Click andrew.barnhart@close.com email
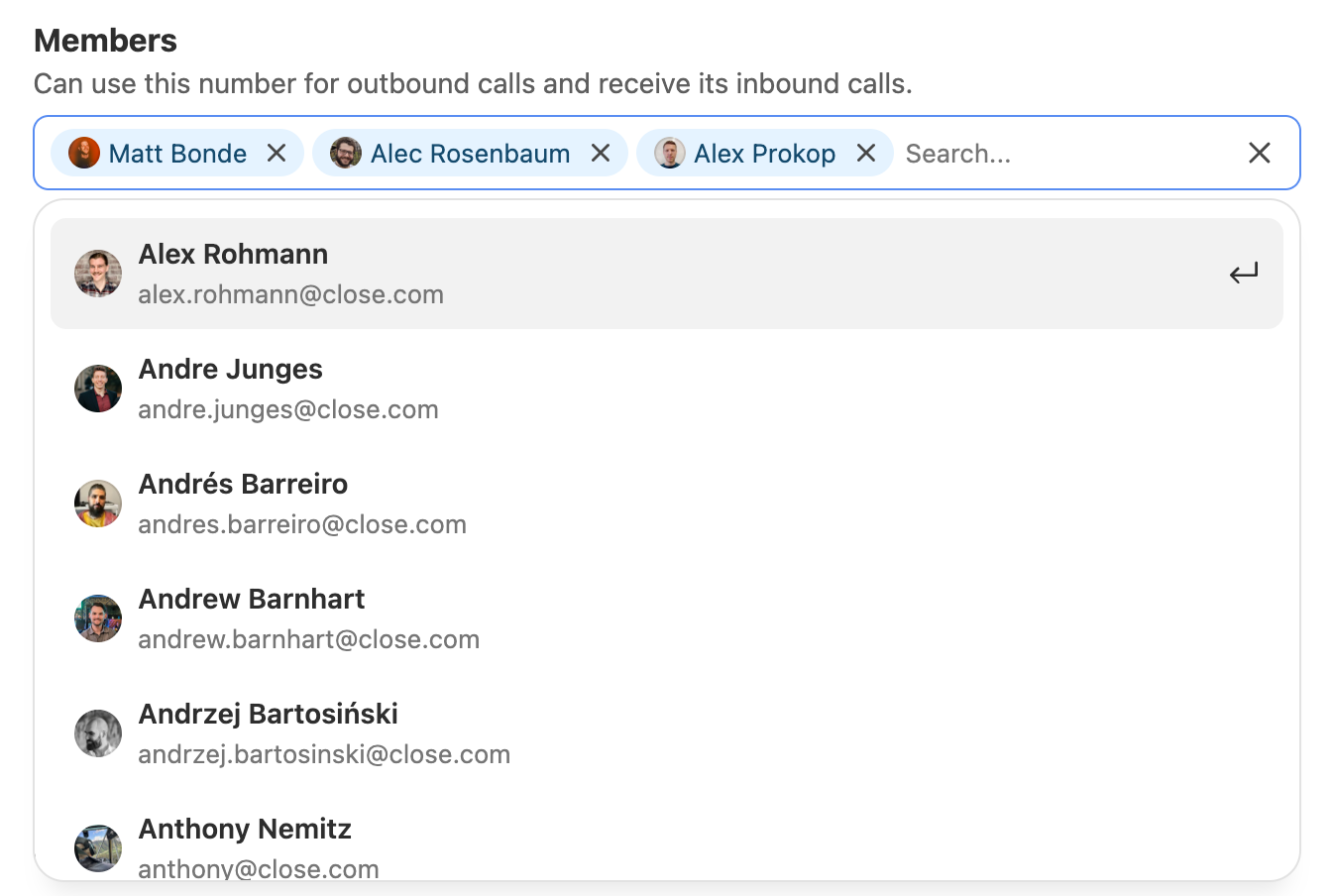 309,639
